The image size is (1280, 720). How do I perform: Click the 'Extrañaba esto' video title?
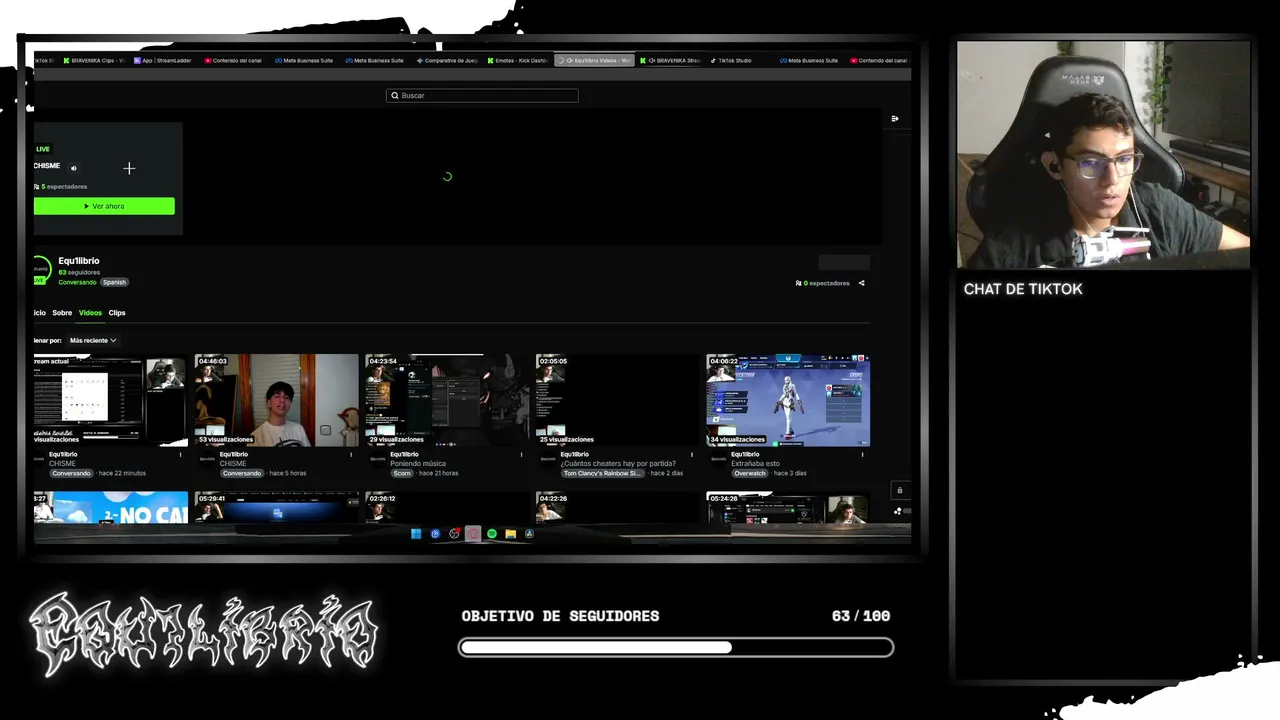coord(755,464)
